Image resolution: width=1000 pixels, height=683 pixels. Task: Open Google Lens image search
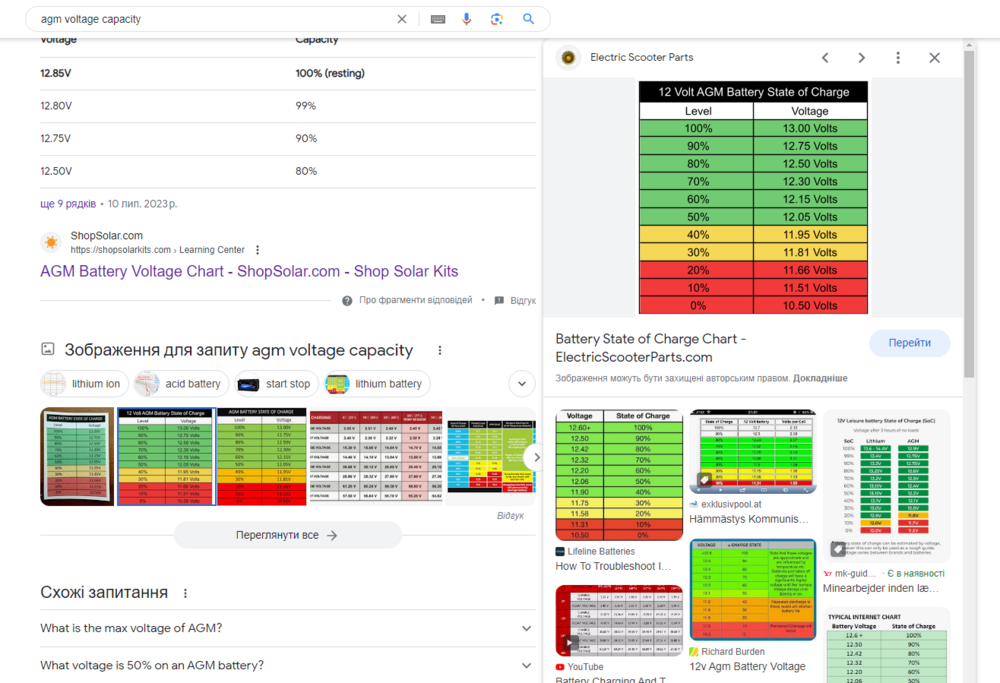(x=496, y=19)
